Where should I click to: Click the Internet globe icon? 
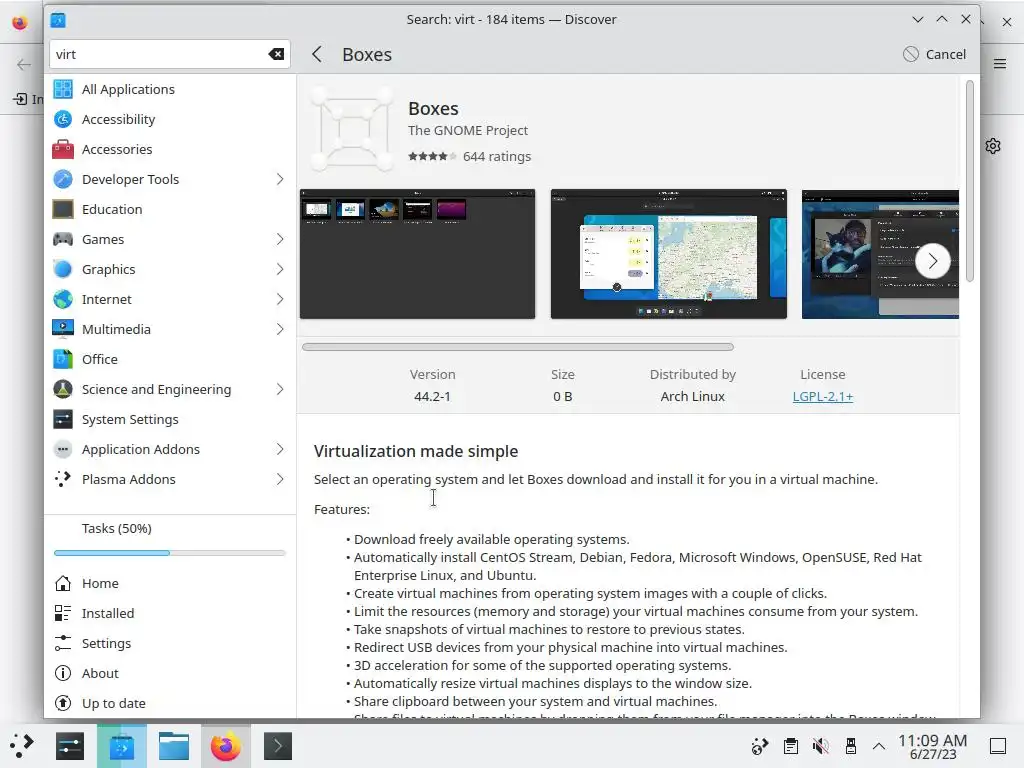pos(63,300)
